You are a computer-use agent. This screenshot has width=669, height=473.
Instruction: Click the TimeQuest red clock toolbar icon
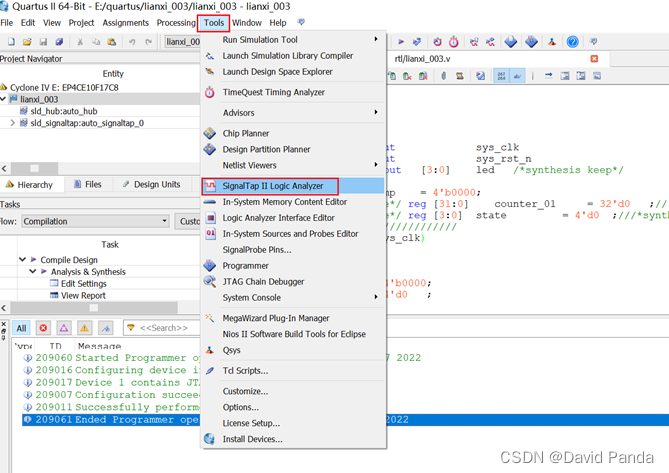[454, 42]
